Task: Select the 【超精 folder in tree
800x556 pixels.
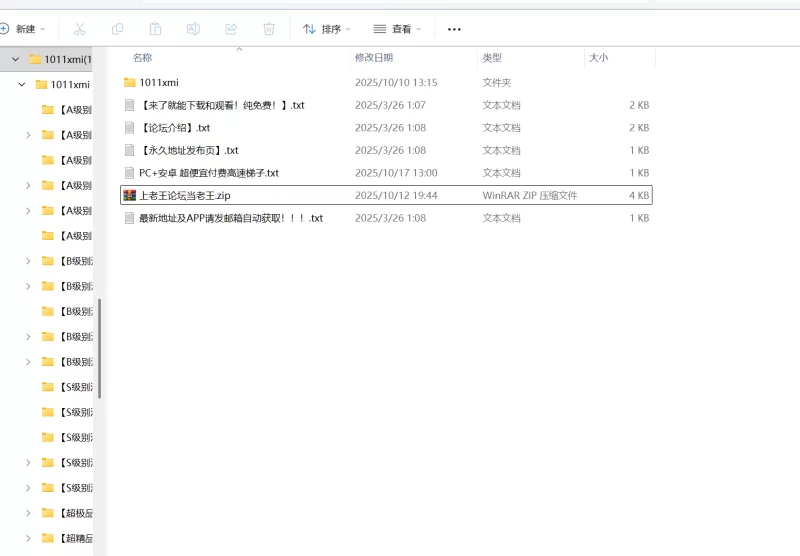Action: 77,538
